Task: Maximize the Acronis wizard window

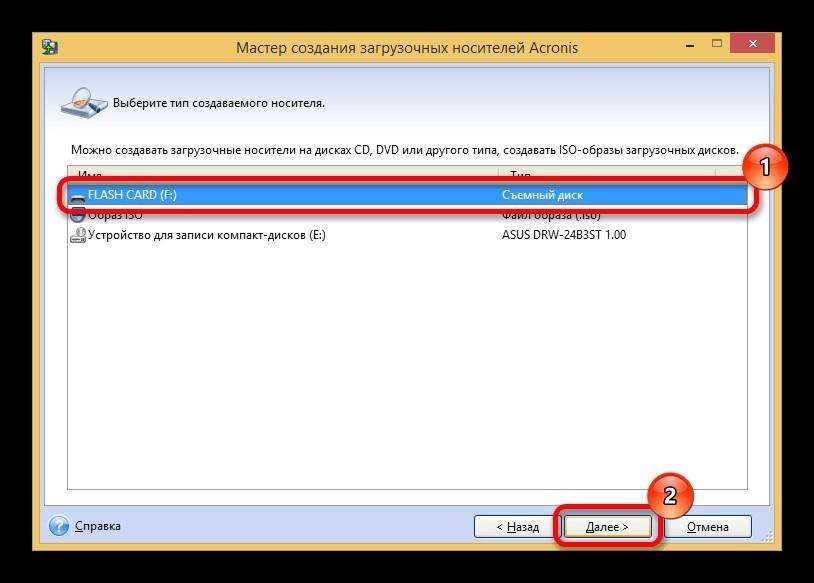Action: 717,44
